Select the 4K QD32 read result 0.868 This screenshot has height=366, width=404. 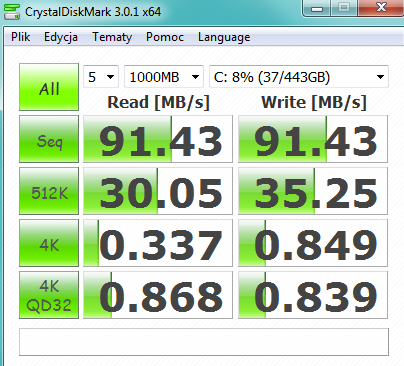pos(158,295)
